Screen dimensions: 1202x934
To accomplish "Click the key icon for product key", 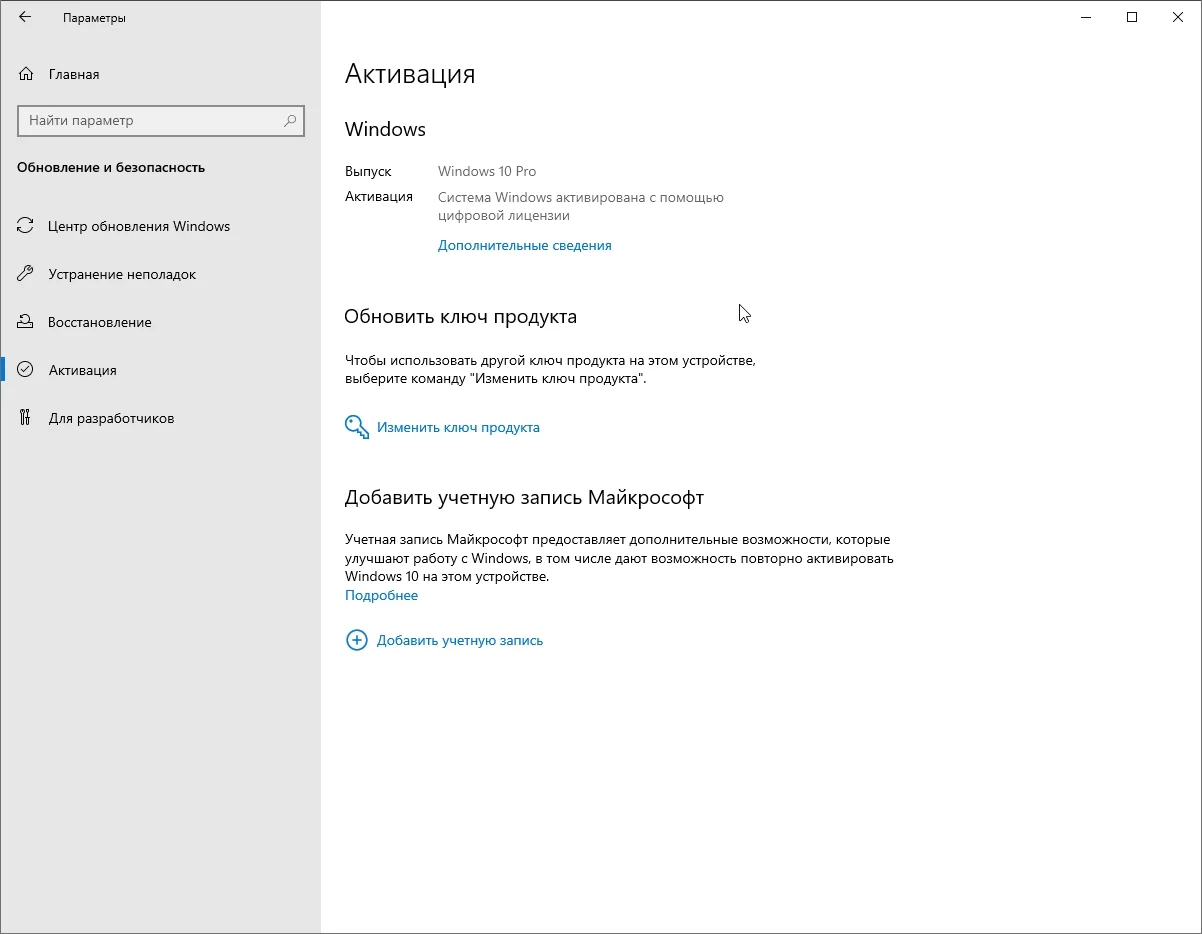I will pyautogui.click(x=357, y=427).
